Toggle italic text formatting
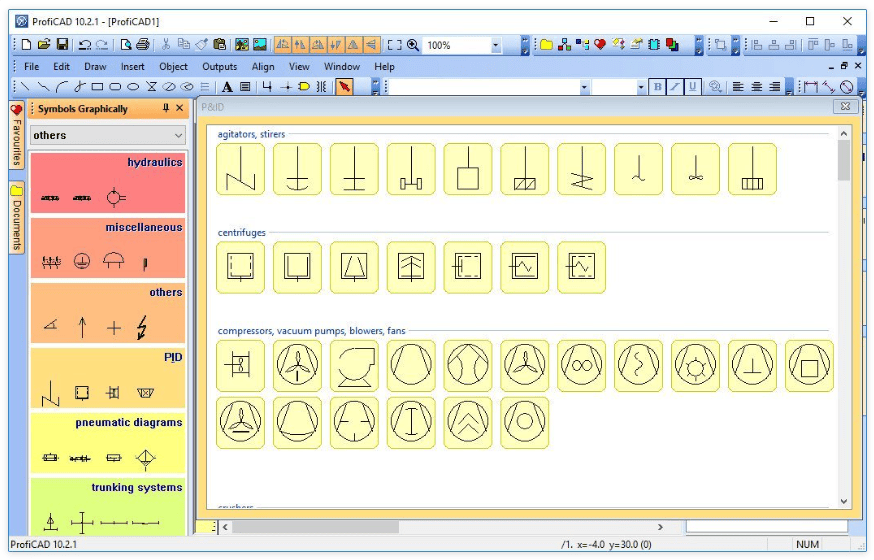Viewport: 874px width, 560px height. click(x=675, y=86)
